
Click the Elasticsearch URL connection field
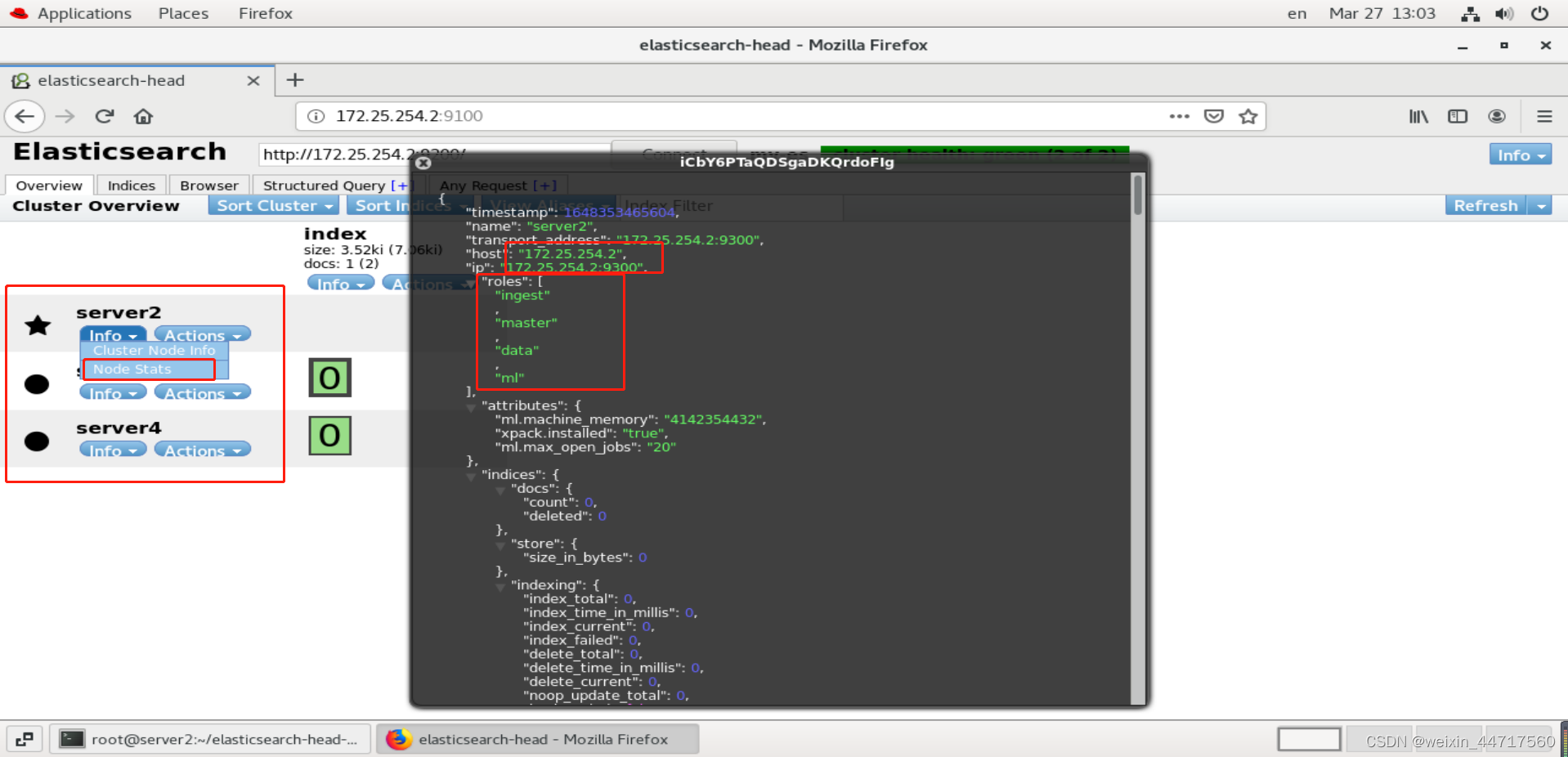tap(433, 155)
